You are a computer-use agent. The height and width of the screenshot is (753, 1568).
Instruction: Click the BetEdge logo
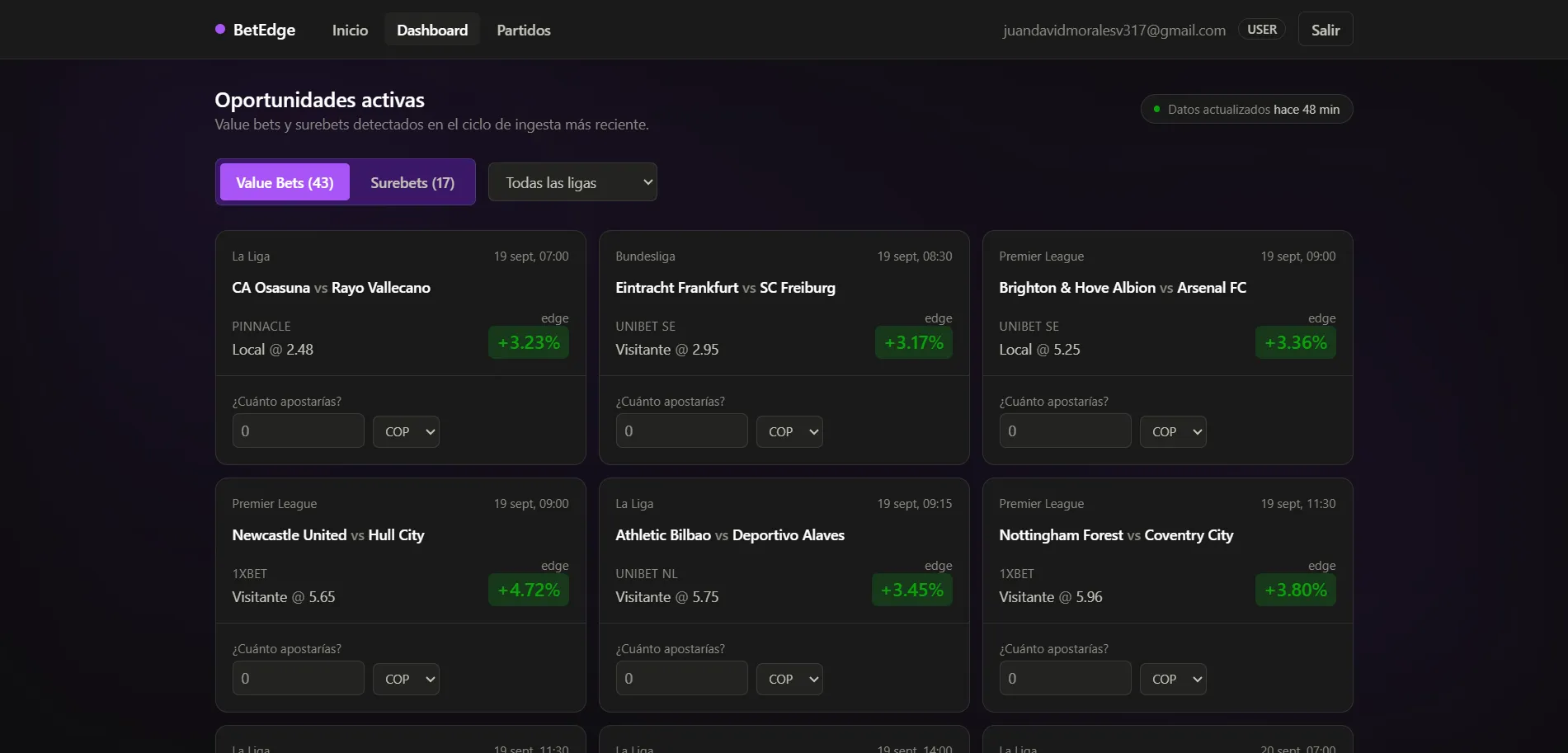click(x=256, y=30)
